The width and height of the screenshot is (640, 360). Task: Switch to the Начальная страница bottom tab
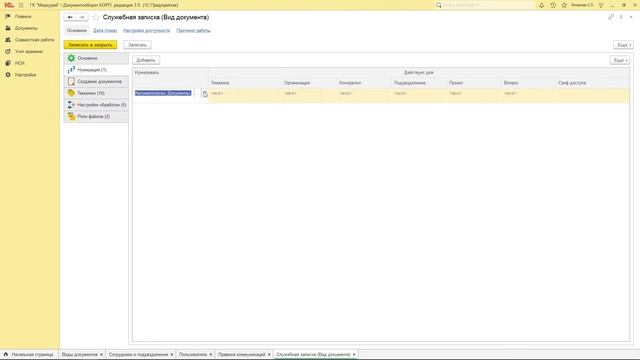(x=29, y=354)
